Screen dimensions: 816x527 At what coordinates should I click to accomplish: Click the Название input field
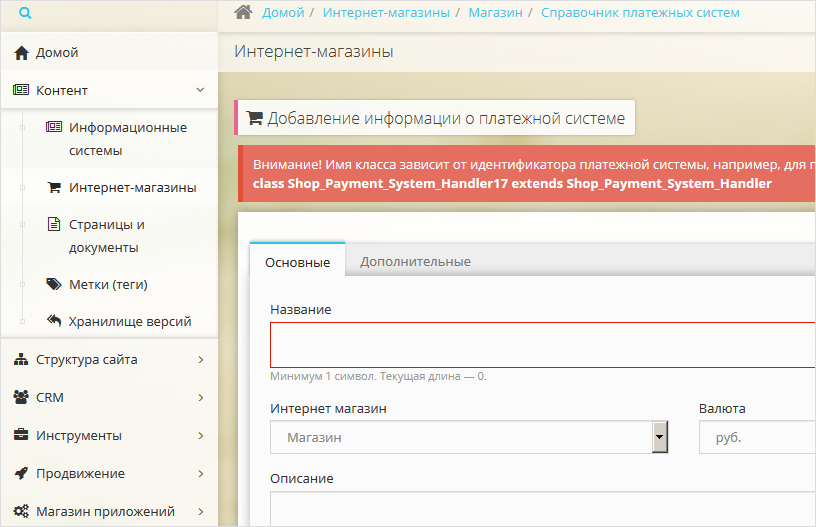[542, 345]
